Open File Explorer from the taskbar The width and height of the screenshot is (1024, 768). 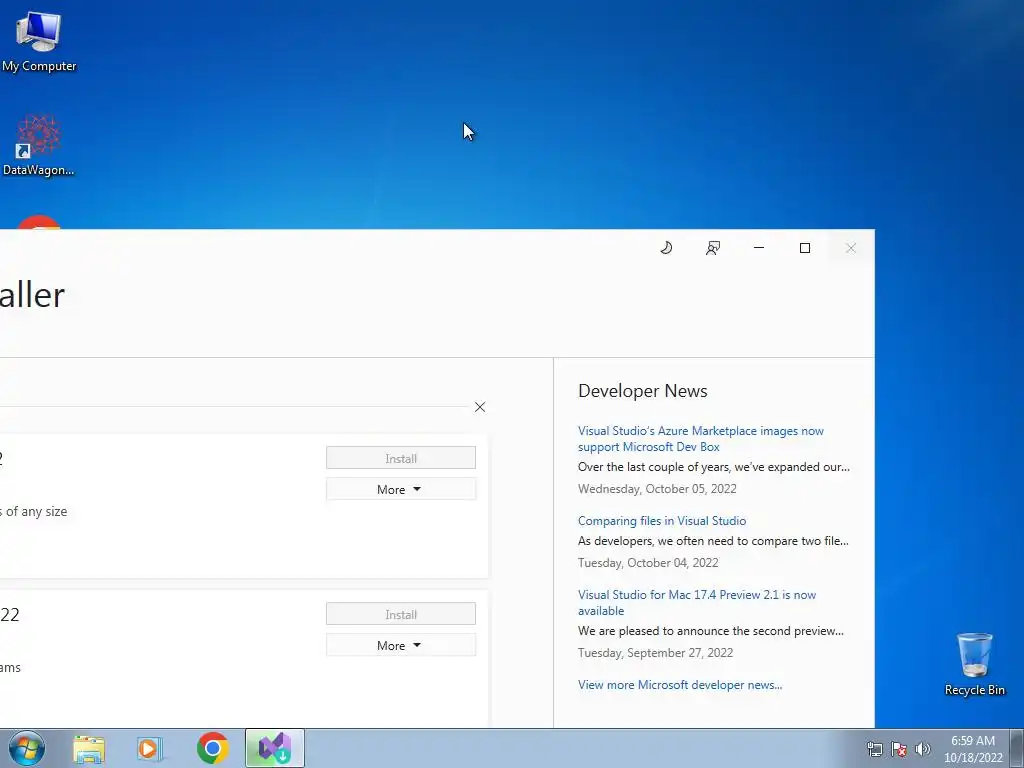pyautogui.click(x=89, y=749)
